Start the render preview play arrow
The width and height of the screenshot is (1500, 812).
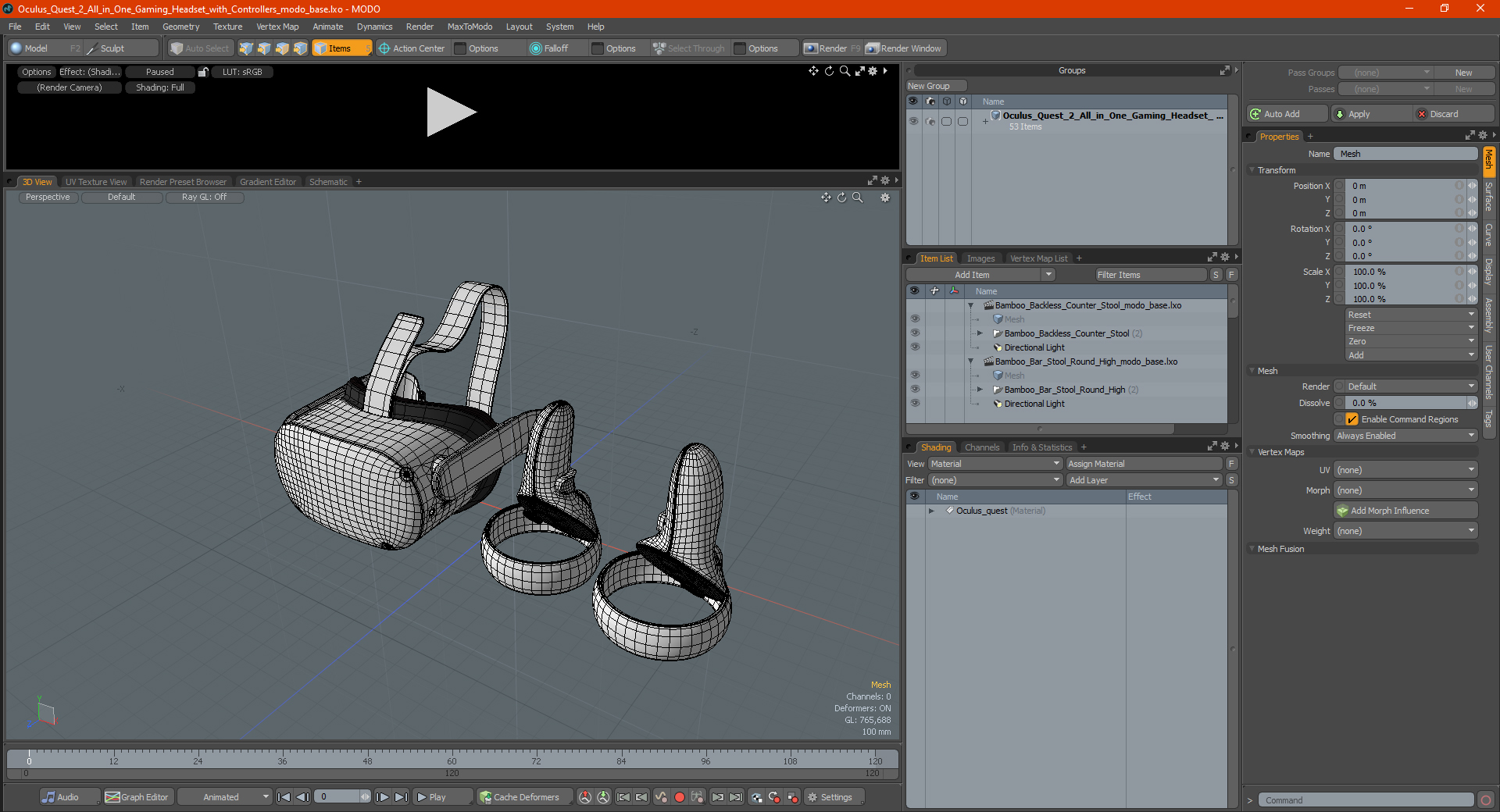click(451, 112)
